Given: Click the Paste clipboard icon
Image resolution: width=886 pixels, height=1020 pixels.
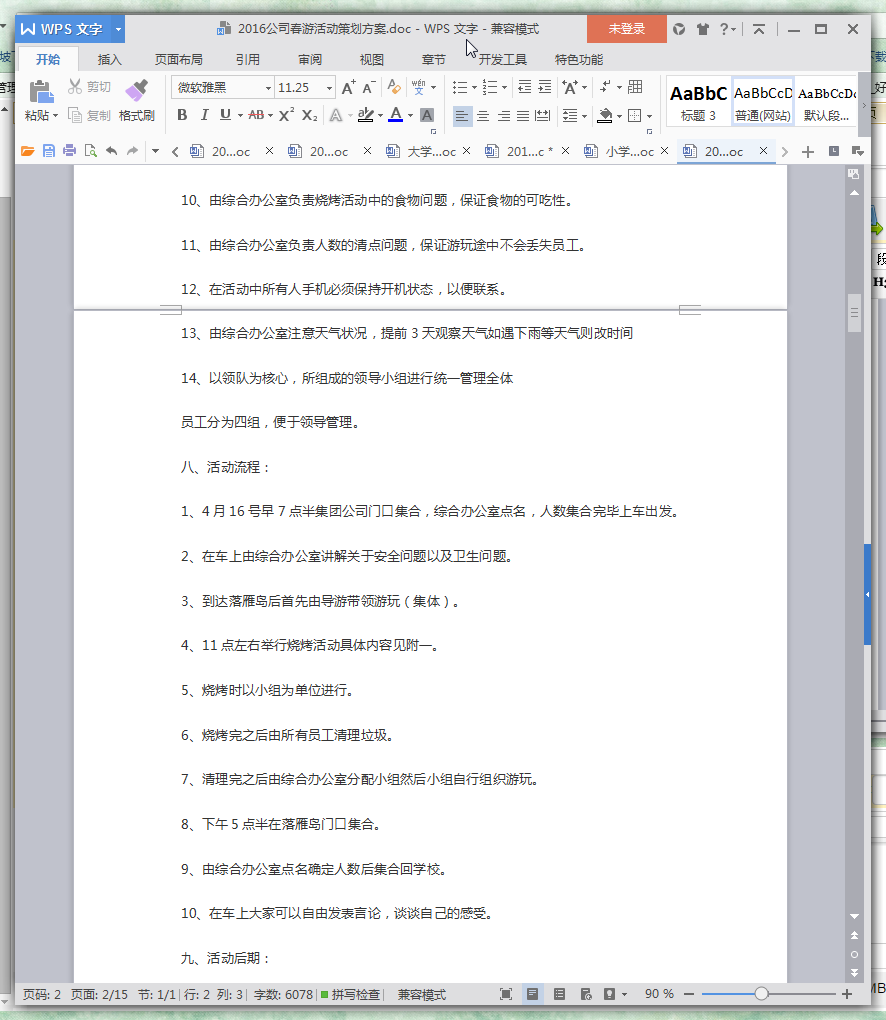Looking at the screenshot, I should [41, 92].
